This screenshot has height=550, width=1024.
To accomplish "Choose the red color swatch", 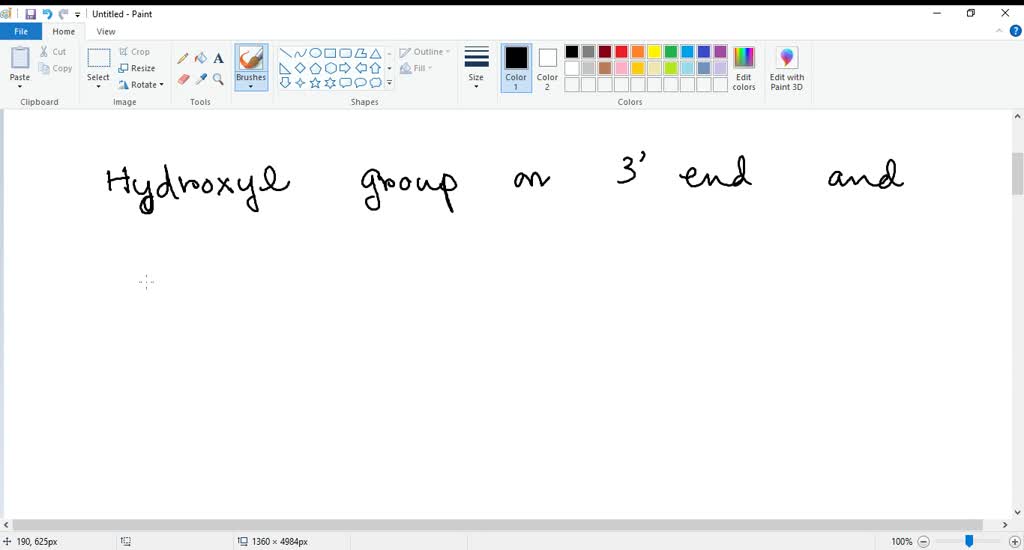I will point(621,52).
